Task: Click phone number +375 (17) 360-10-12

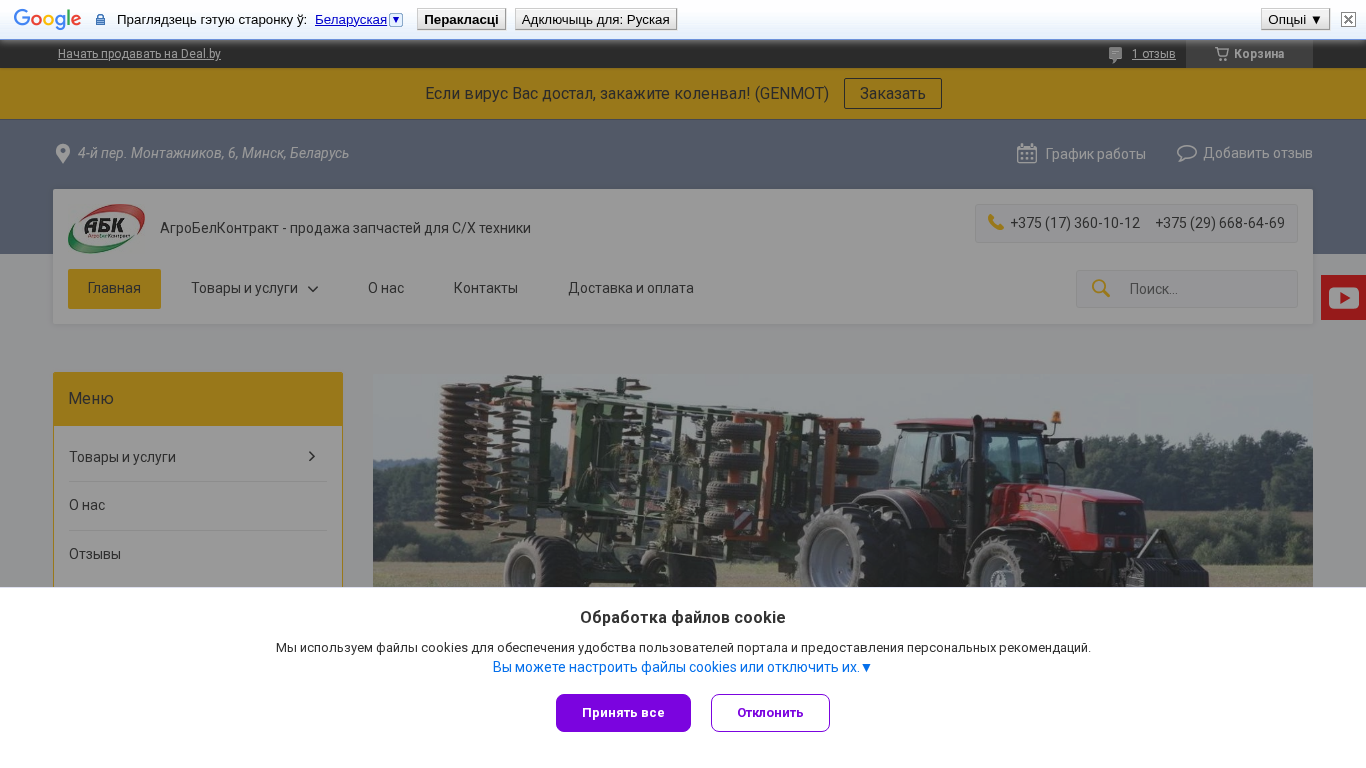Action: coord(1075,223)
